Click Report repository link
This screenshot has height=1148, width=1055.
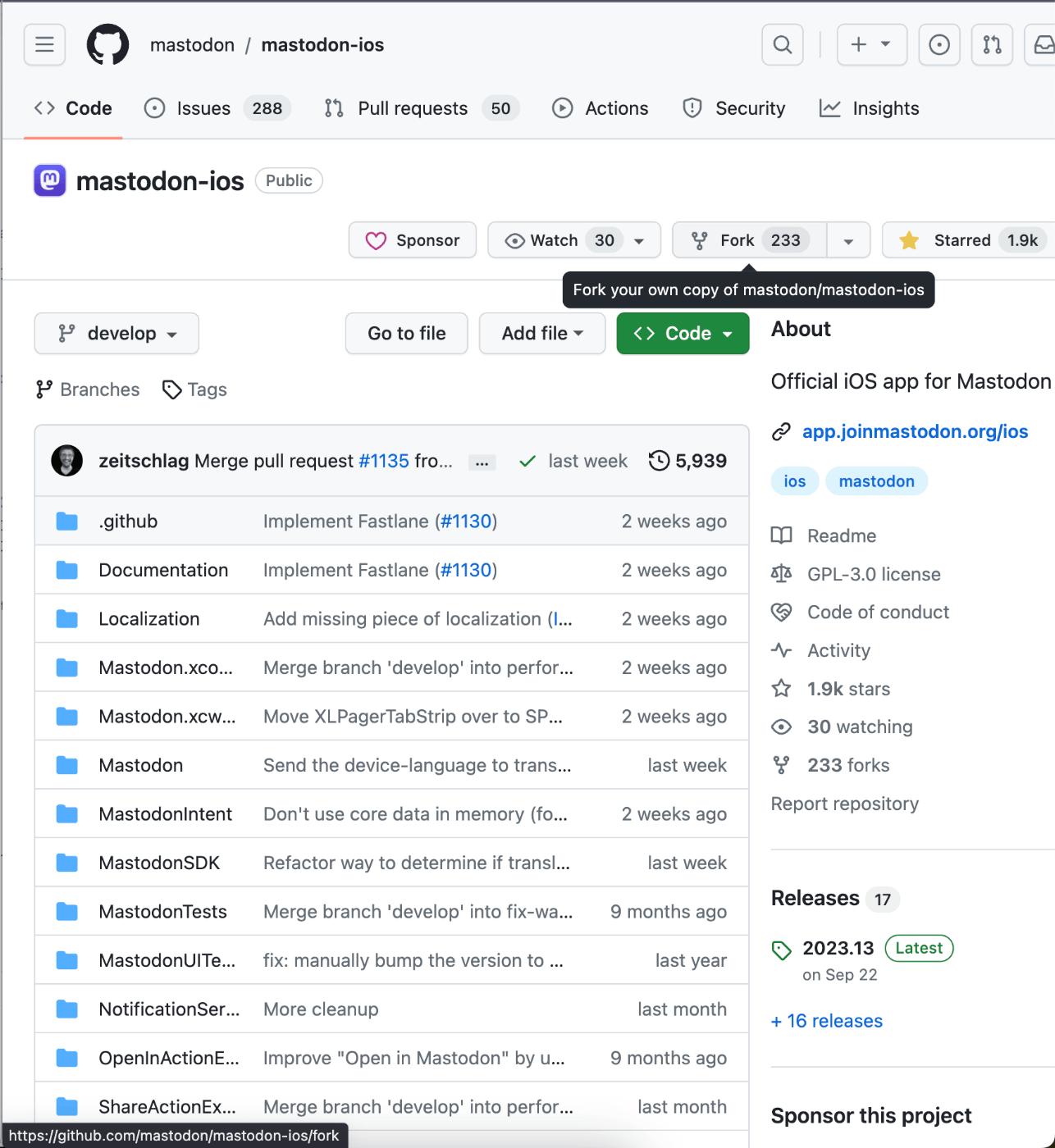(844, 804)
